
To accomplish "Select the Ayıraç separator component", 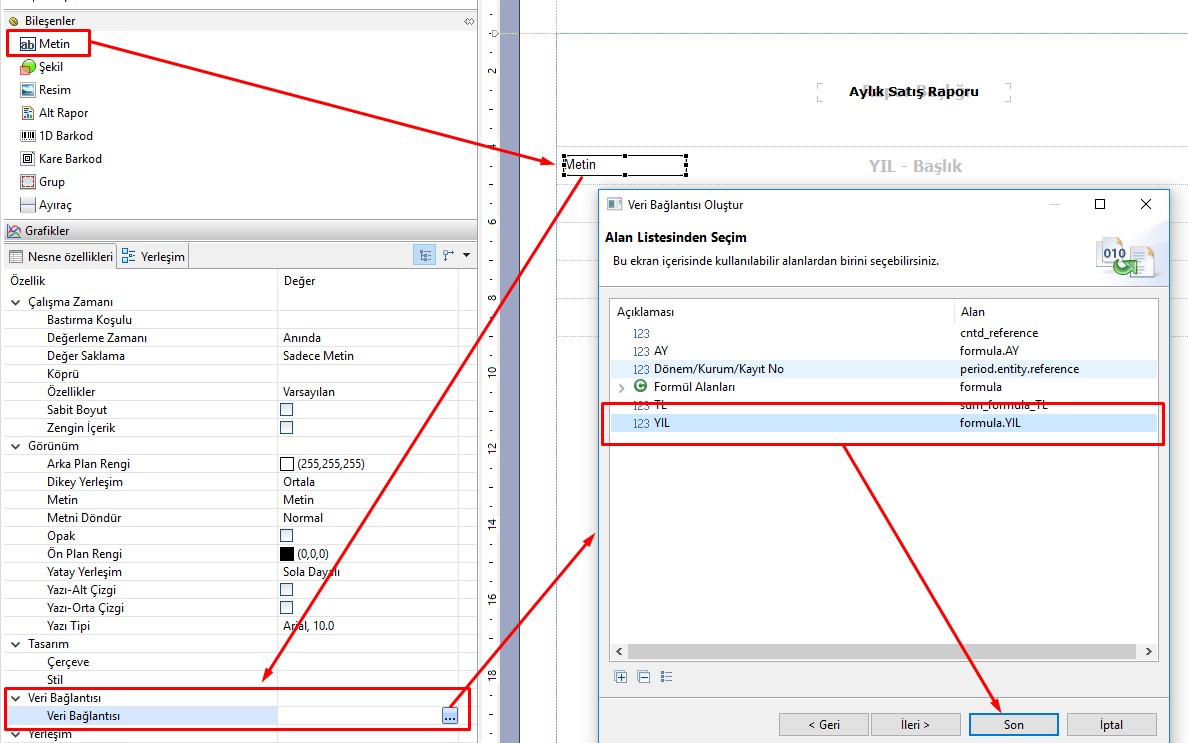I will coord(55,205).
